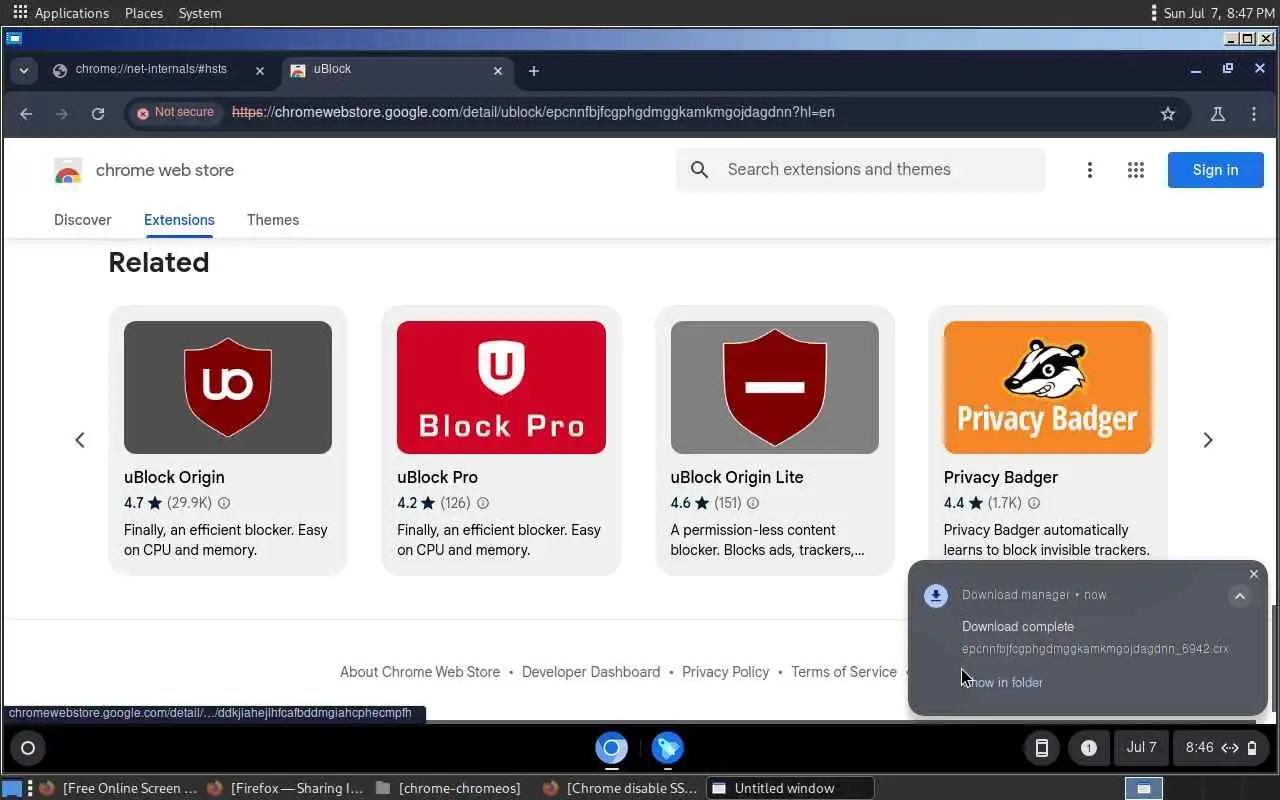Open a new tab with plus
Viewport: 1280px width, 800px height.
534,71
